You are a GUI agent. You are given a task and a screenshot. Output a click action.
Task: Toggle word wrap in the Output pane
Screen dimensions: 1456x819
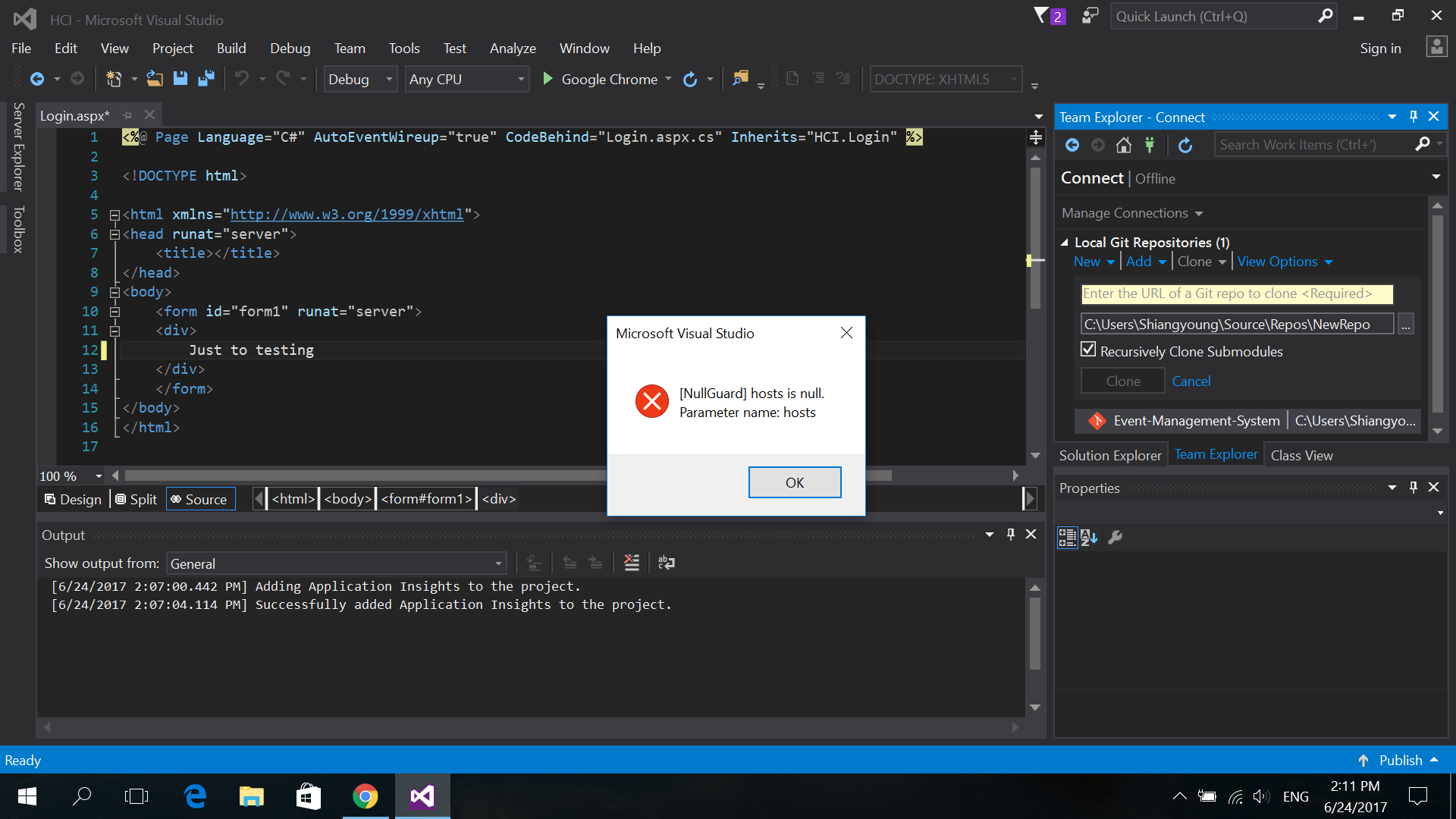point(667,563)
